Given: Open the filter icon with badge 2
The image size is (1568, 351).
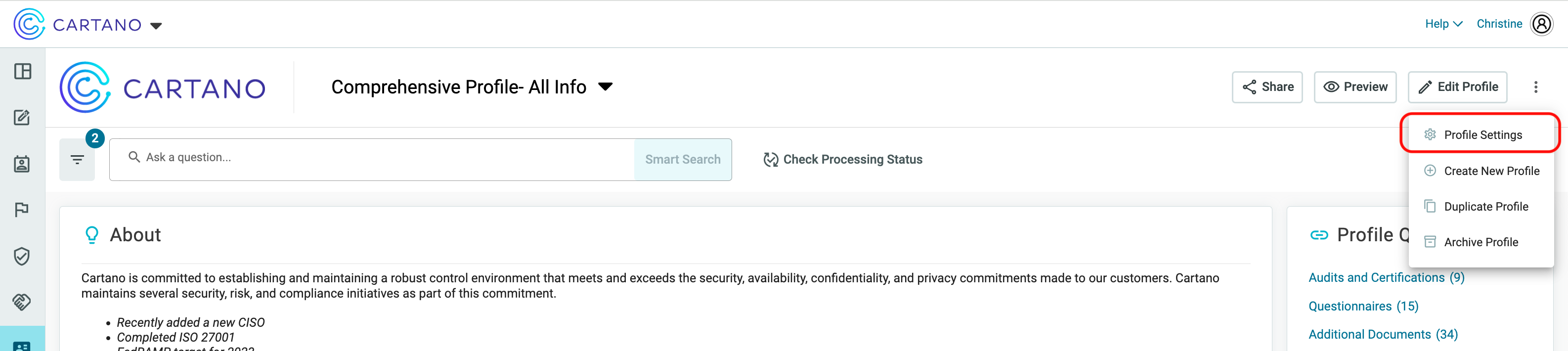Looking at the screenshot, I should (x=77, y=159).
